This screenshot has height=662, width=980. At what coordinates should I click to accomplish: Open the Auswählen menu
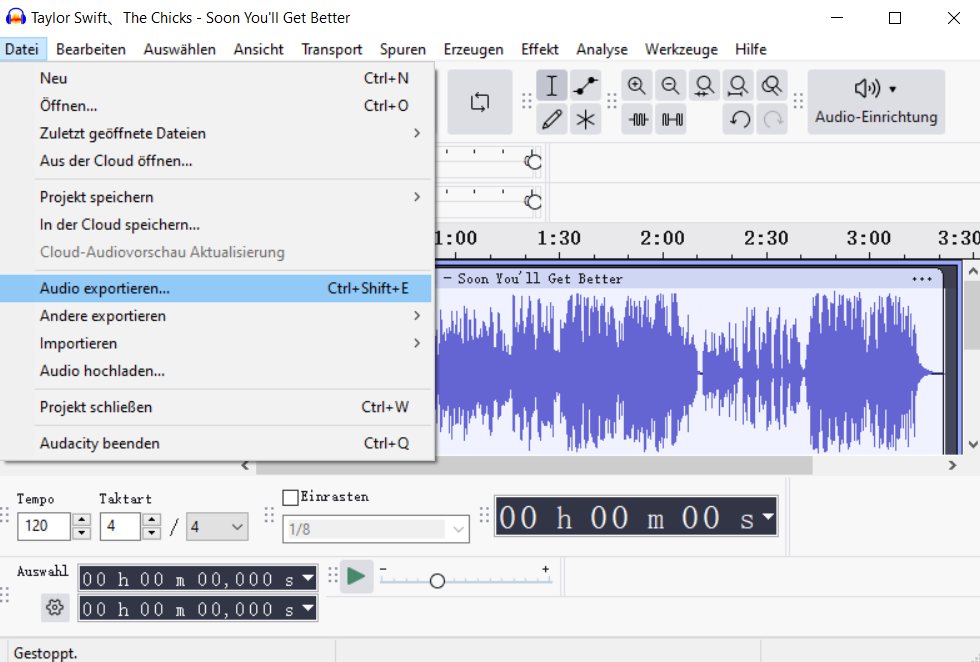179,49
